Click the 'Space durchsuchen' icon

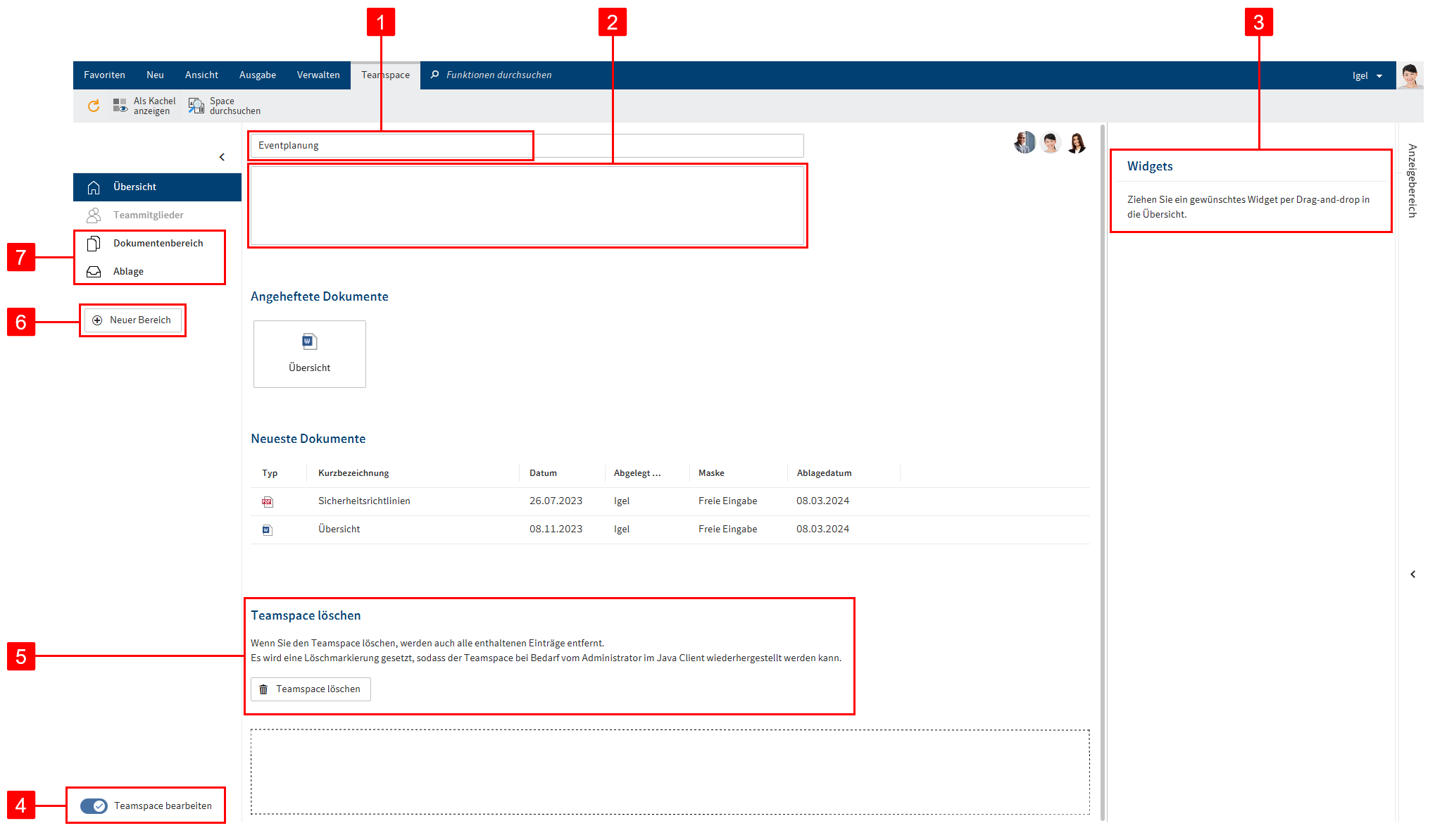pyautogui.click(x=196, y=106)
